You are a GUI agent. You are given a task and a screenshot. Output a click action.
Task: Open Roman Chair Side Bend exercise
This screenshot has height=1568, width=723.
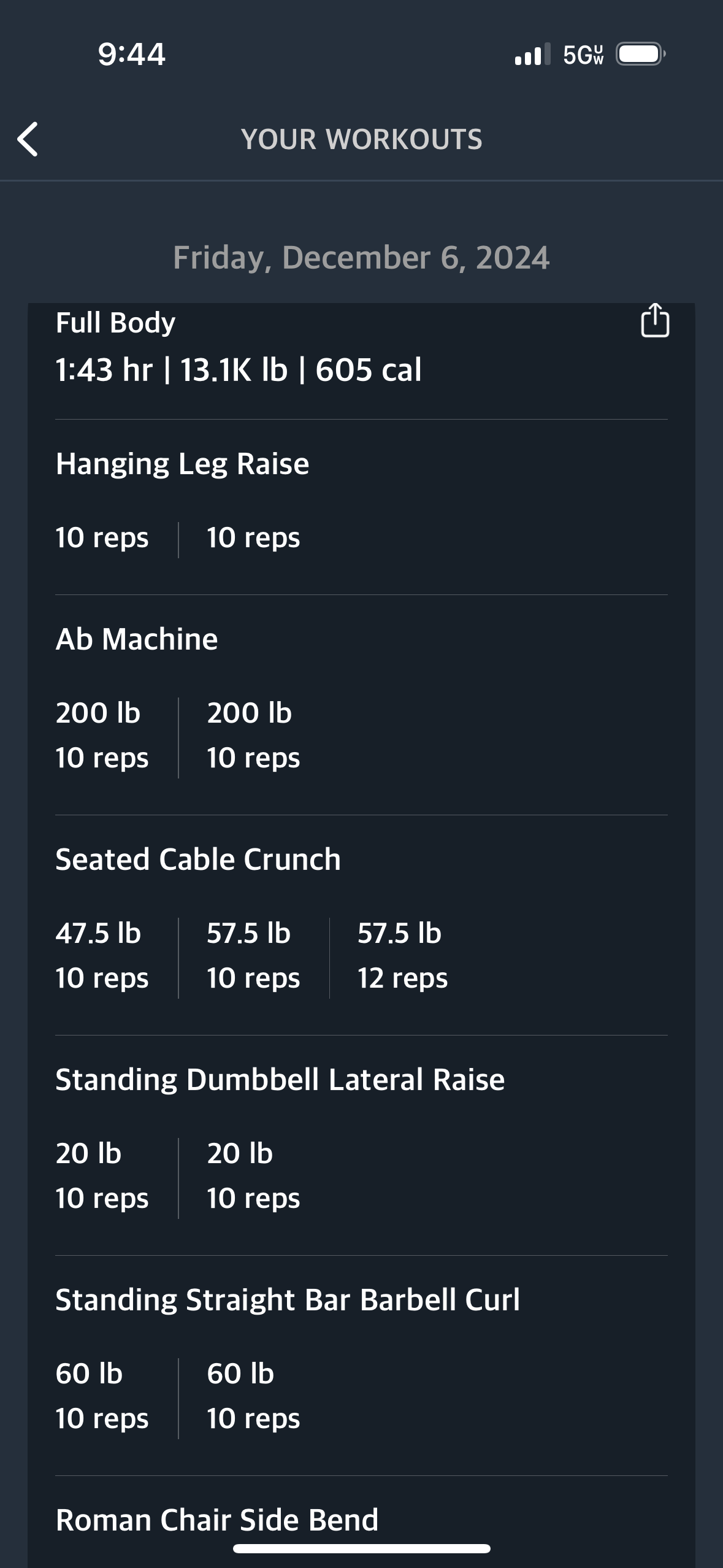[217, 1520]
